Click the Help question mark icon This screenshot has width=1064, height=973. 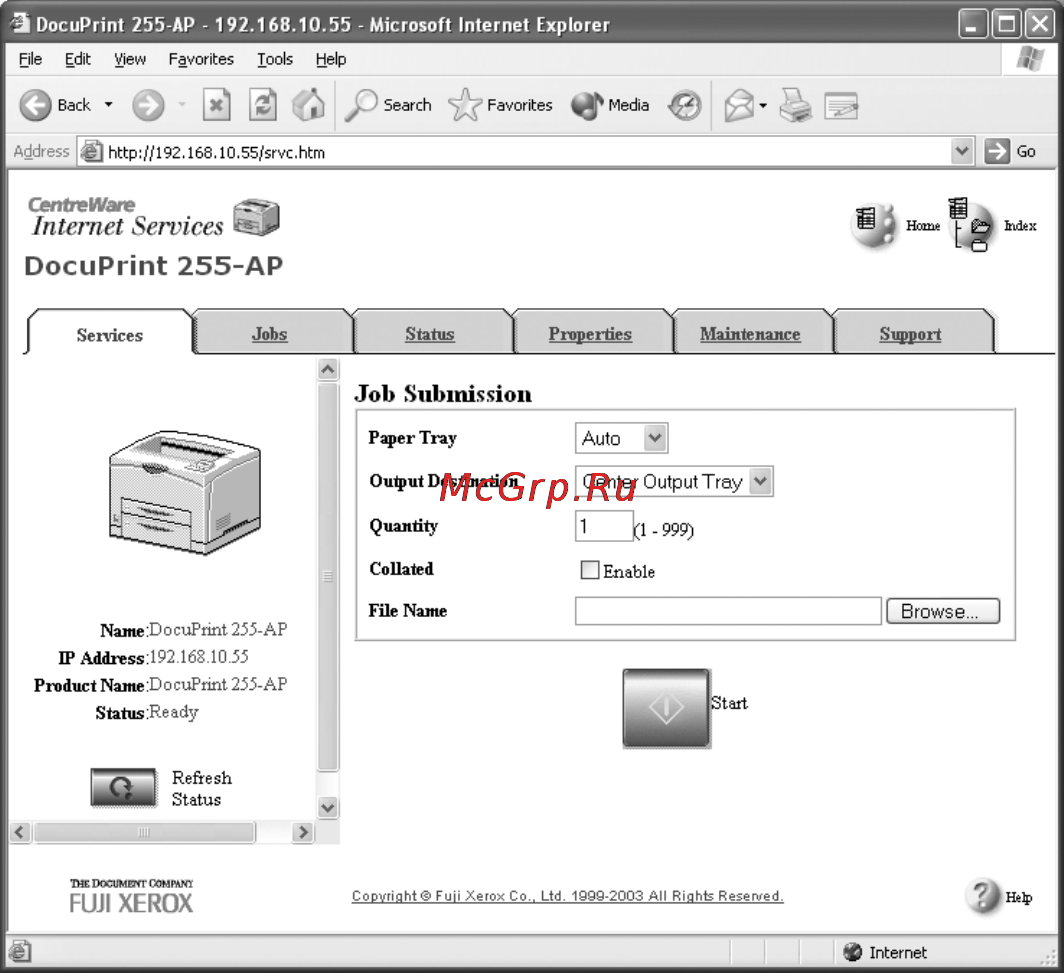pyautogui.click(x=983, y=896)
